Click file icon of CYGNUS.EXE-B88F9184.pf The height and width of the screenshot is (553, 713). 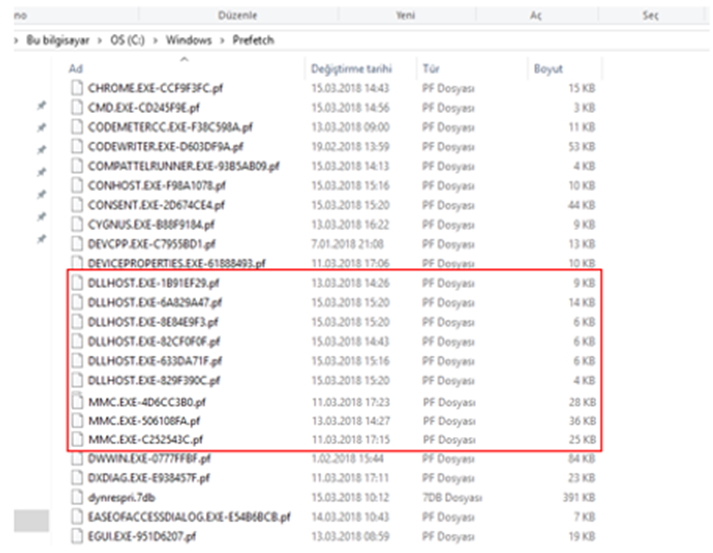coord(77,224)
